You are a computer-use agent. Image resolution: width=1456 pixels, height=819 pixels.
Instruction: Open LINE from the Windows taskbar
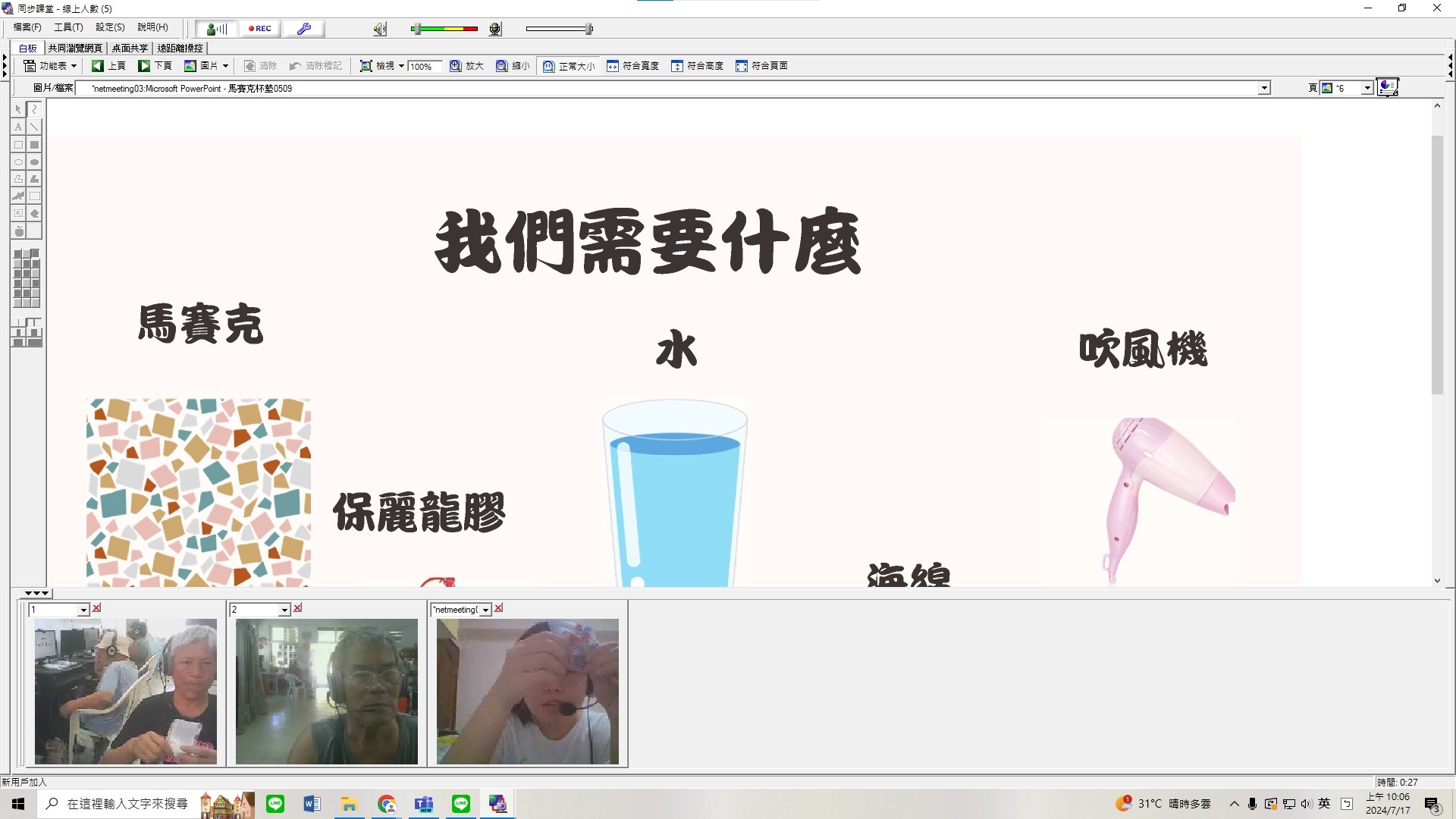[275, 804]
